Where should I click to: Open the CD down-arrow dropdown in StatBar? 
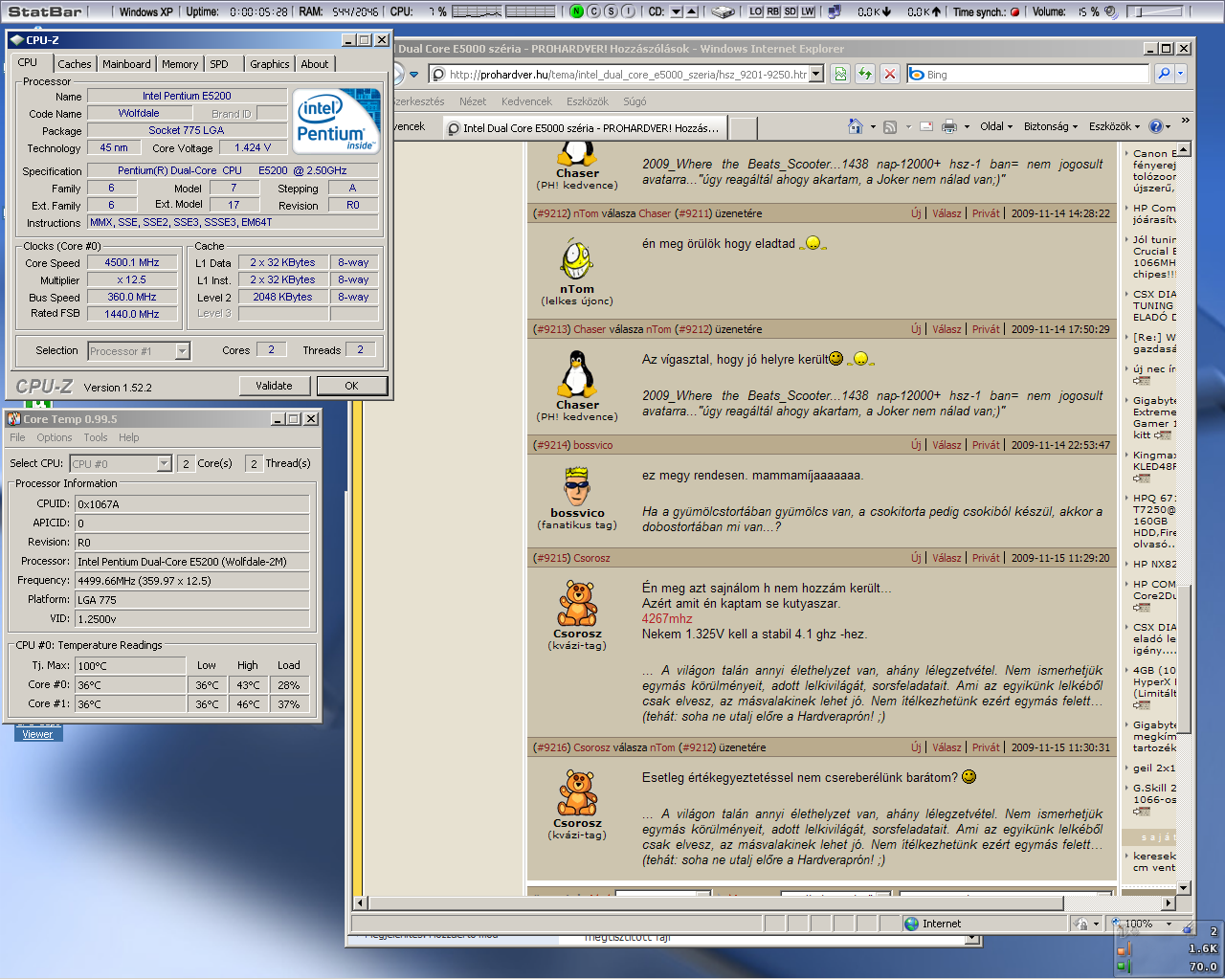676,11
